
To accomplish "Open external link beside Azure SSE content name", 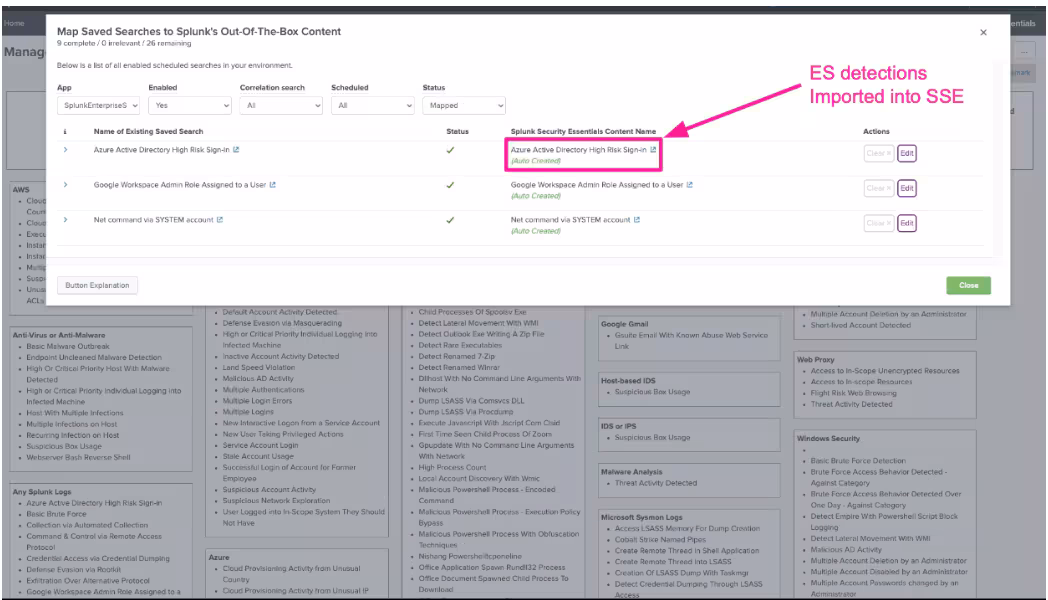I will click(x=653, y=150).
